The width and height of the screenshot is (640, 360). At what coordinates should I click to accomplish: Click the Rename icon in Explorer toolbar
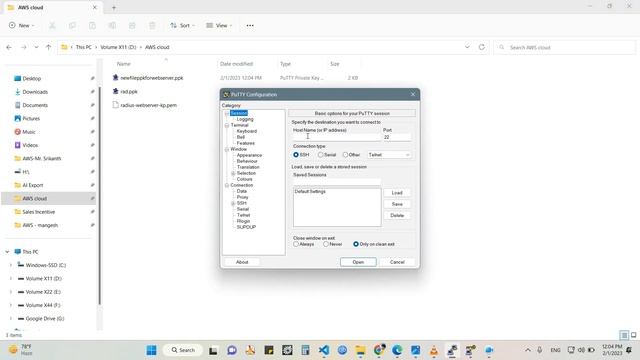[112, 25]
